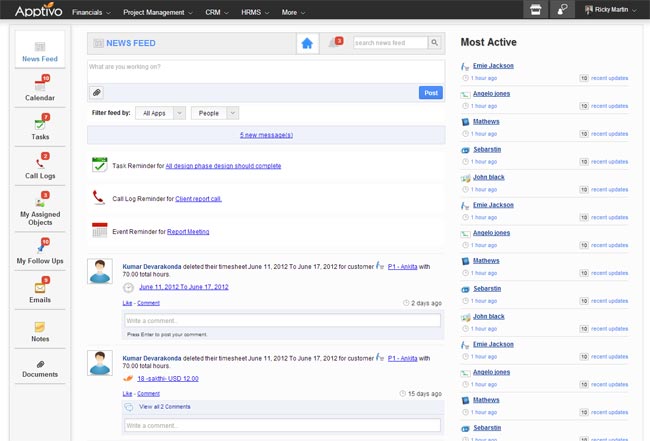Click the 'What are you working on?' field
This screenshot has height=441, width=650.
[x=265, y=68]
